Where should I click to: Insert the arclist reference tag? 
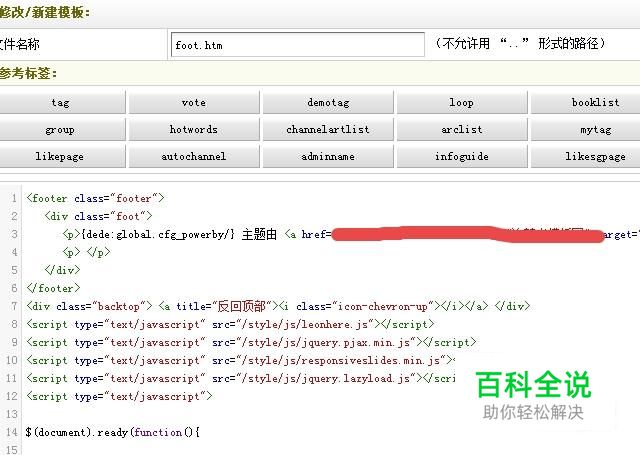(462, 129)
